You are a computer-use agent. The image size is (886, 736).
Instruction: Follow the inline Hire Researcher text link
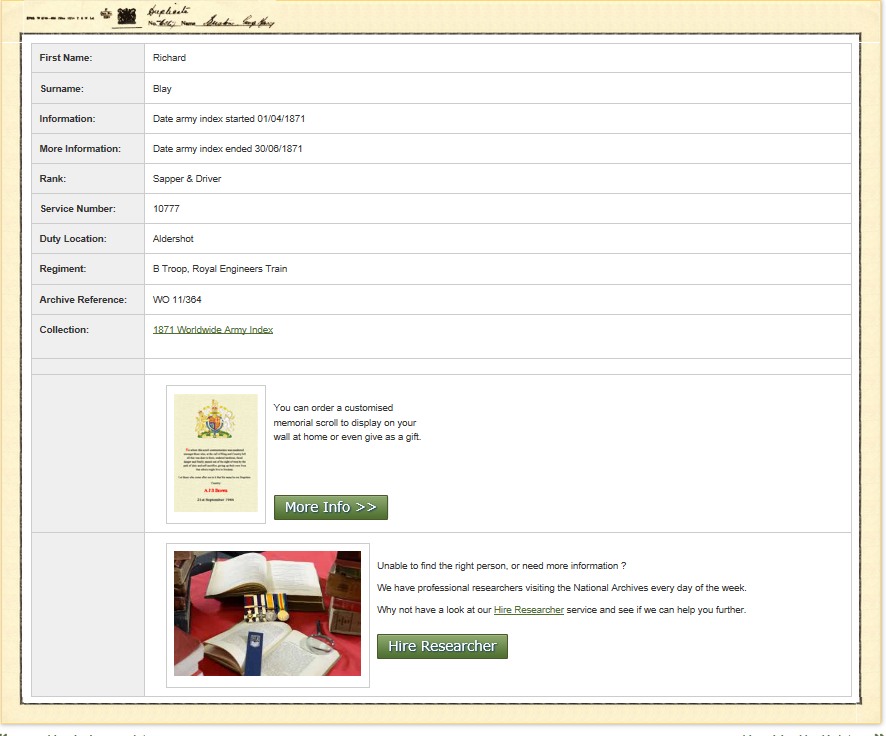tap(528, 610)
